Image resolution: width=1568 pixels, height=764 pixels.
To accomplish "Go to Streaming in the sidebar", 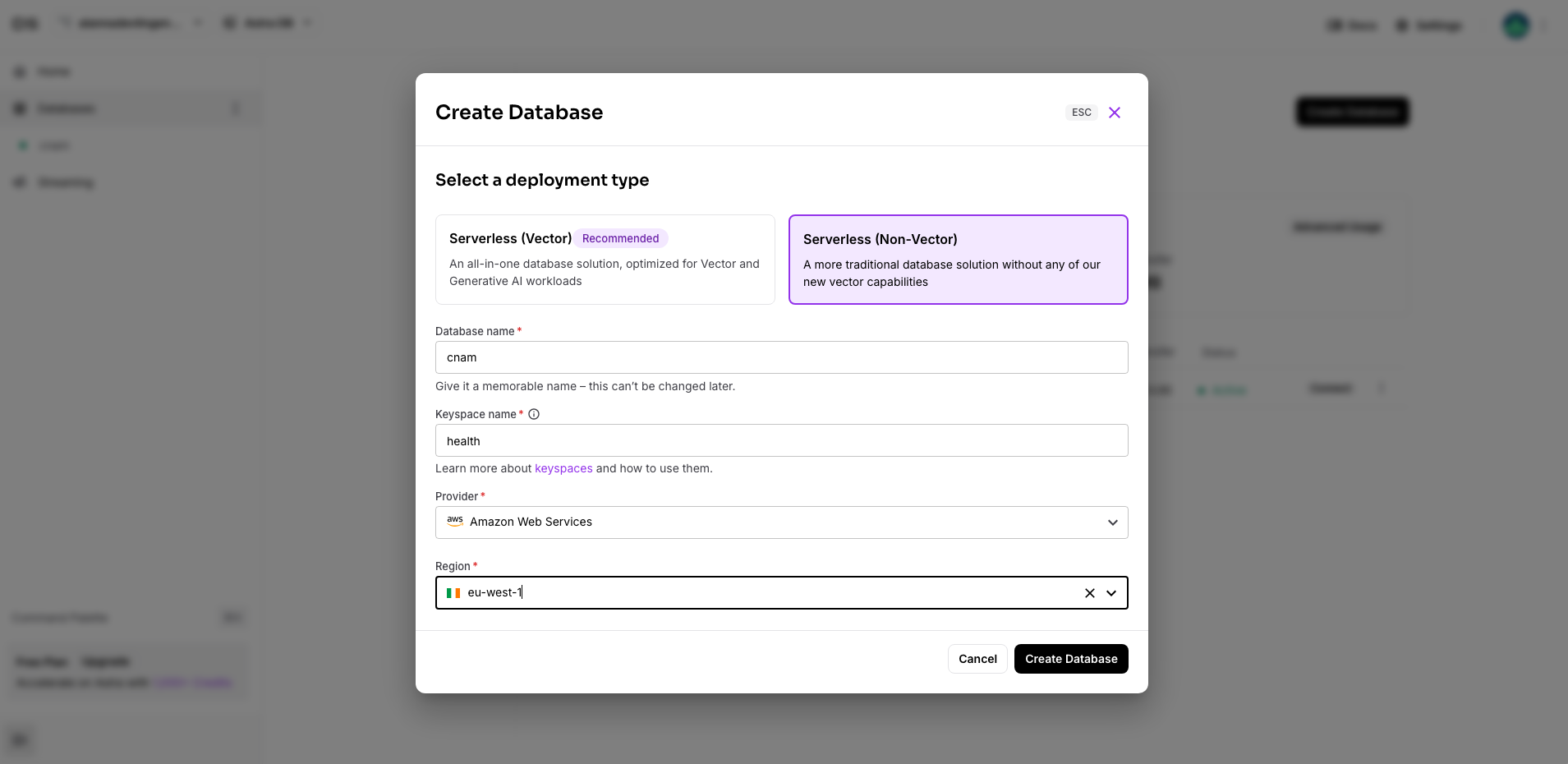I will click(65, 182).
